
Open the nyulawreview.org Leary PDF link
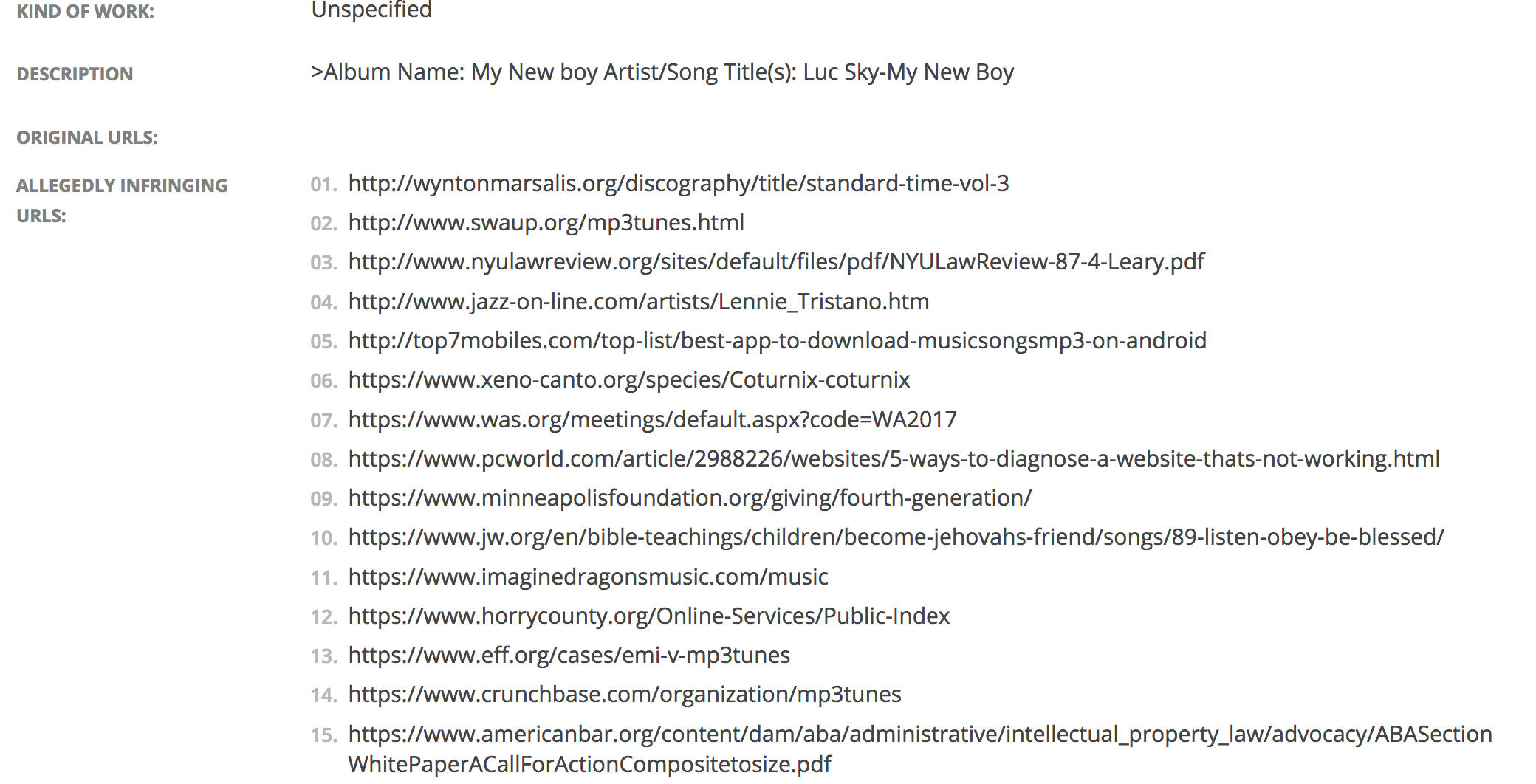pos(776,261)
